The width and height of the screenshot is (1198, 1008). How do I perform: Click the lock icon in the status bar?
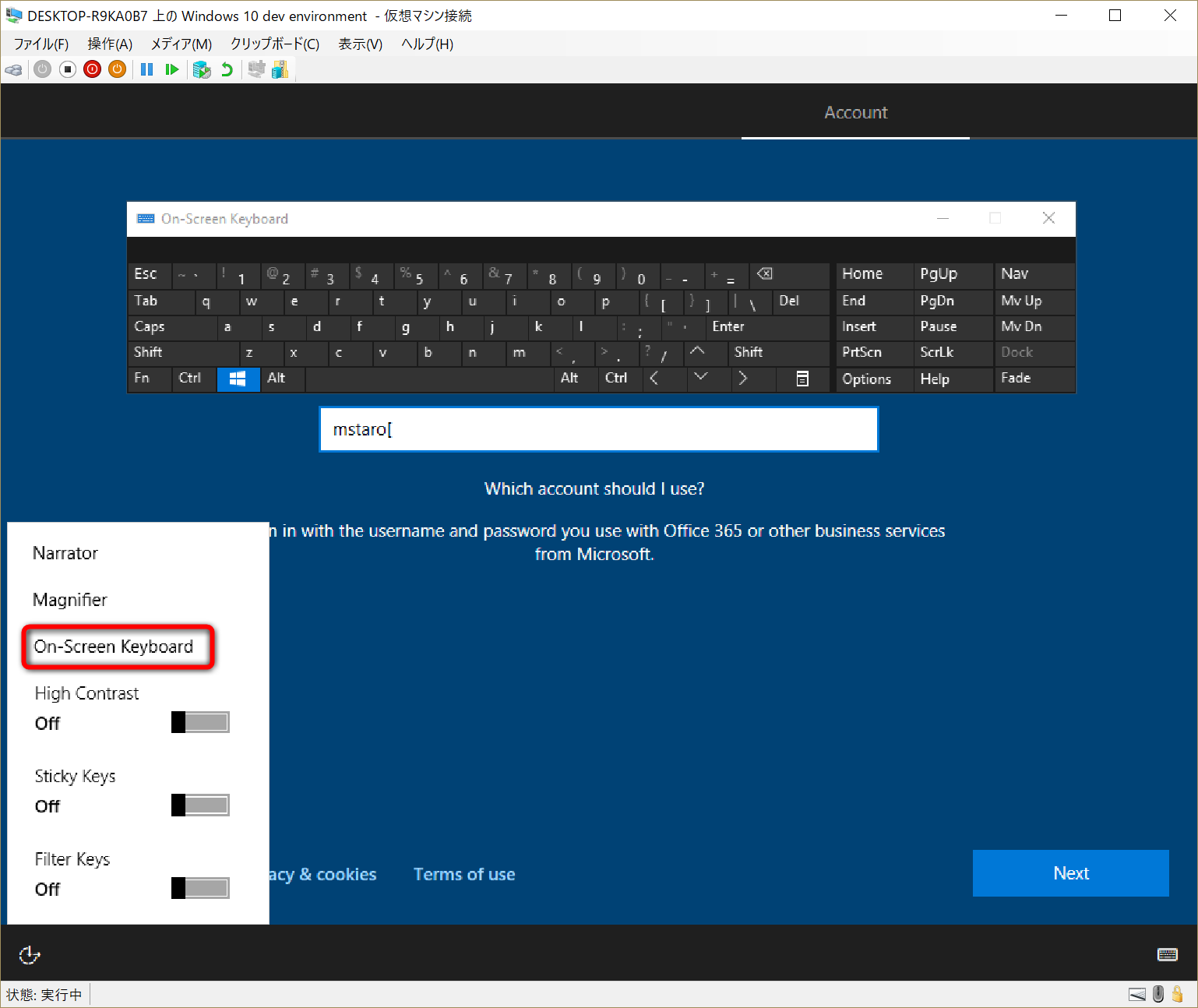click(x=1178, y=994)
